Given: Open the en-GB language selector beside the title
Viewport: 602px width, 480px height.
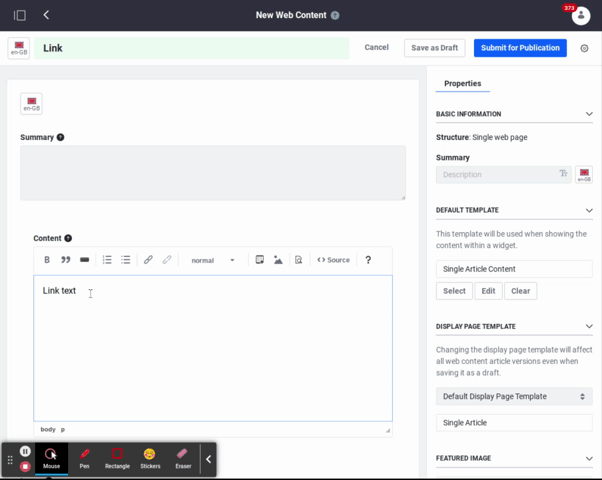Looking at the screenshot, I should (x=19, y=48).
